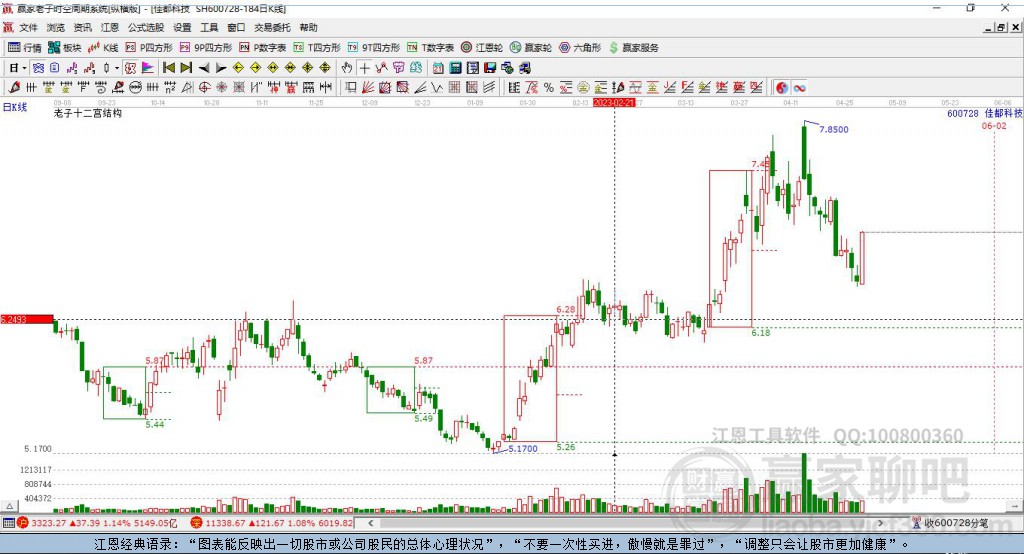Open the 行情 quotes view
This screenshot has width=1024, height=554.
coord(25,48)
